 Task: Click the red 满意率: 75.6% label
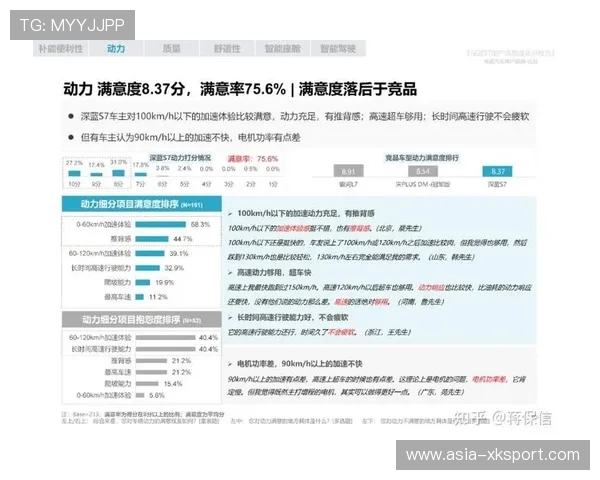tap(253, 159)
